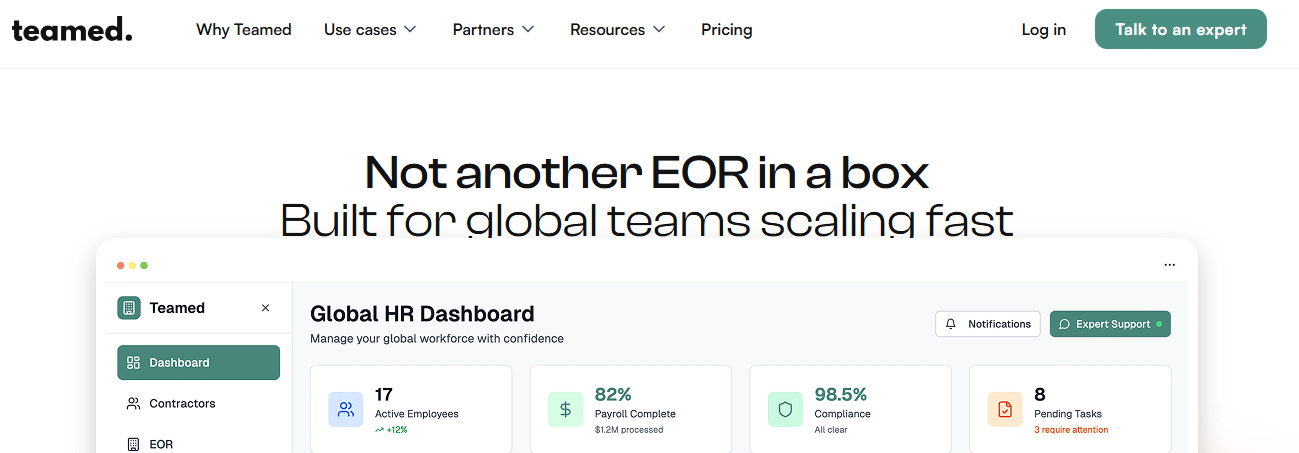
Task: Expand the Use cases menu
Action: pos(370,30)
